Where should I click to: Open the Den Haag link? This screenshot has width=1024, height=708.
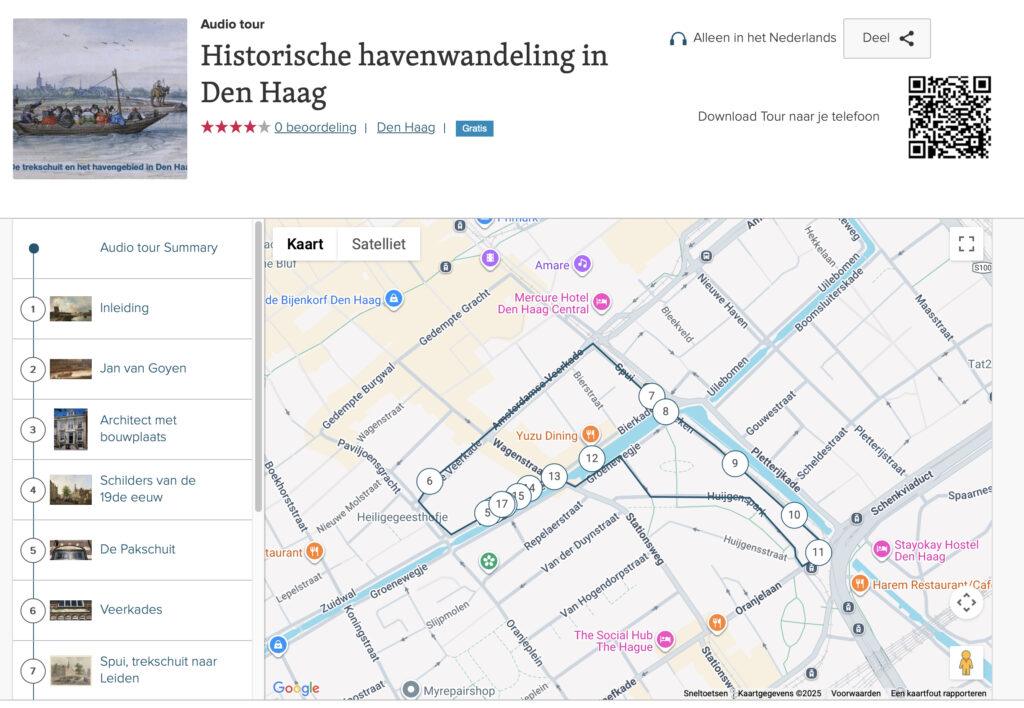(x=405, y=127)
